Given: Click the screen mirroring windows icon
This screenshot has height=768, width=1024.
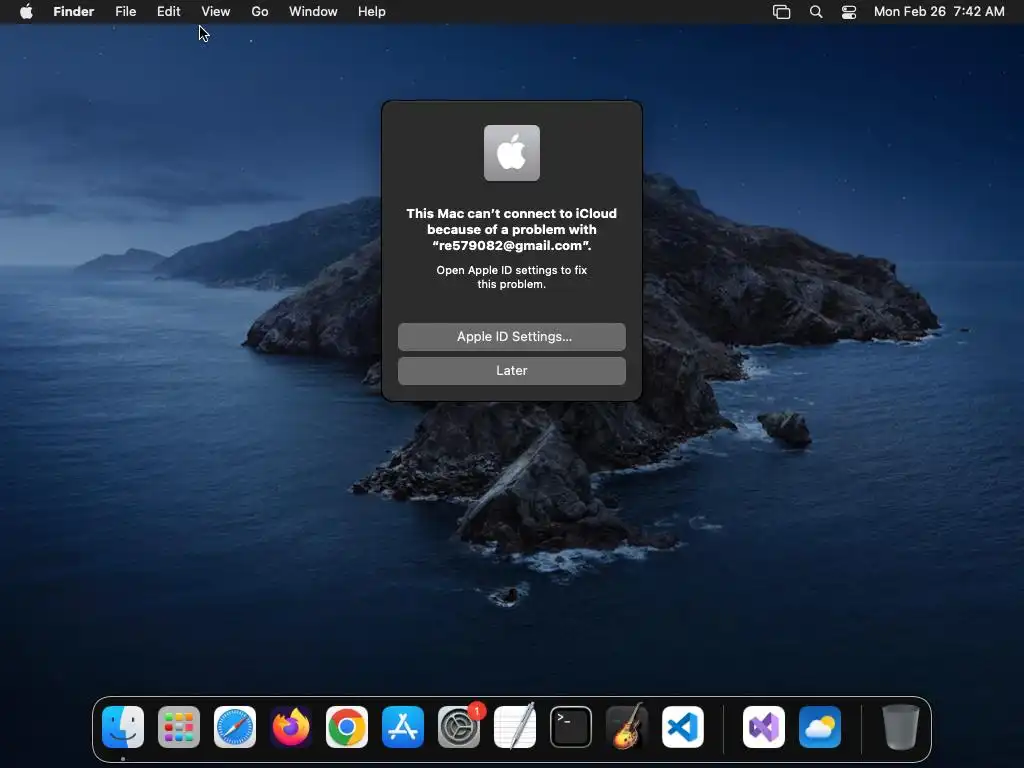Looking at the screenshot, I should pyautogui.click(x=782, y=12).
